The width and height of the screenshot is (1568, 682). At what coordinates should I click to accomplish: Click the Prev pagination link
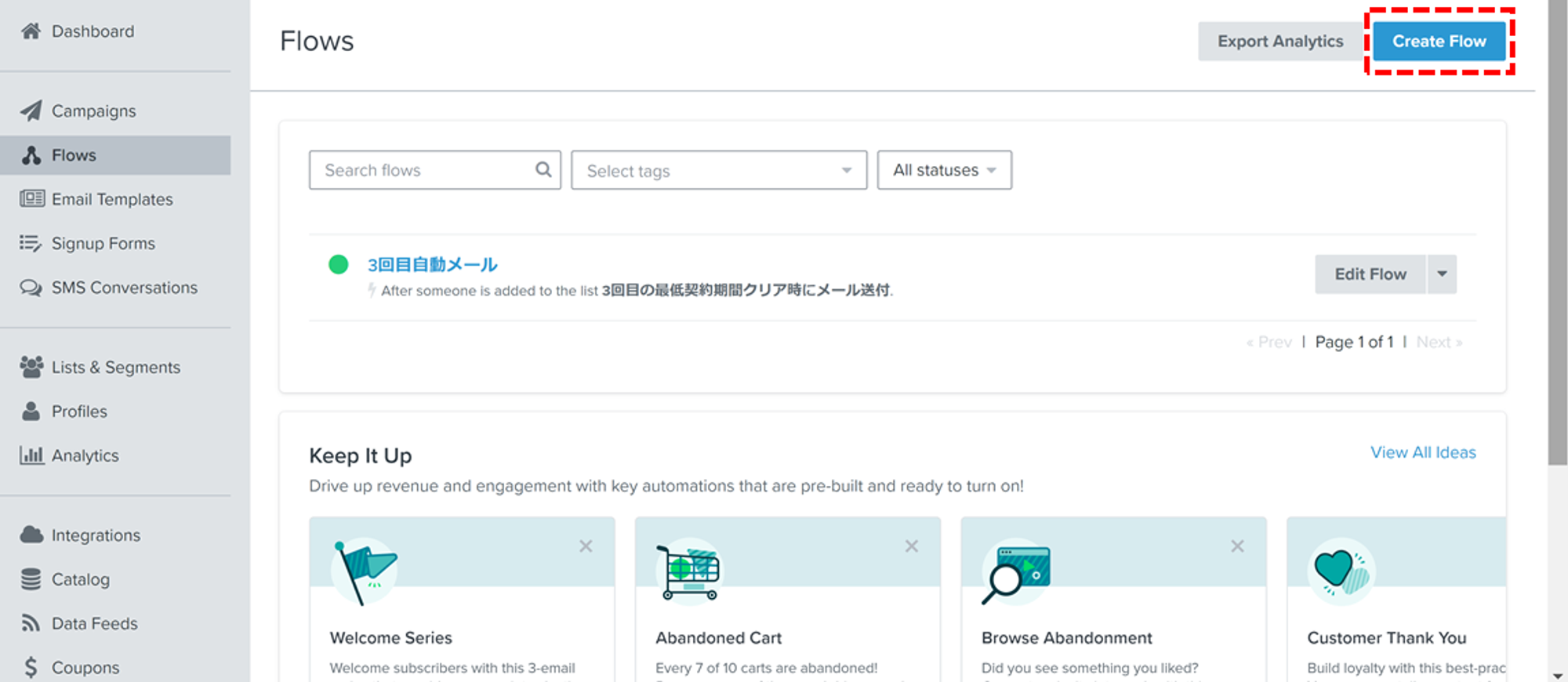point(1269,342)
